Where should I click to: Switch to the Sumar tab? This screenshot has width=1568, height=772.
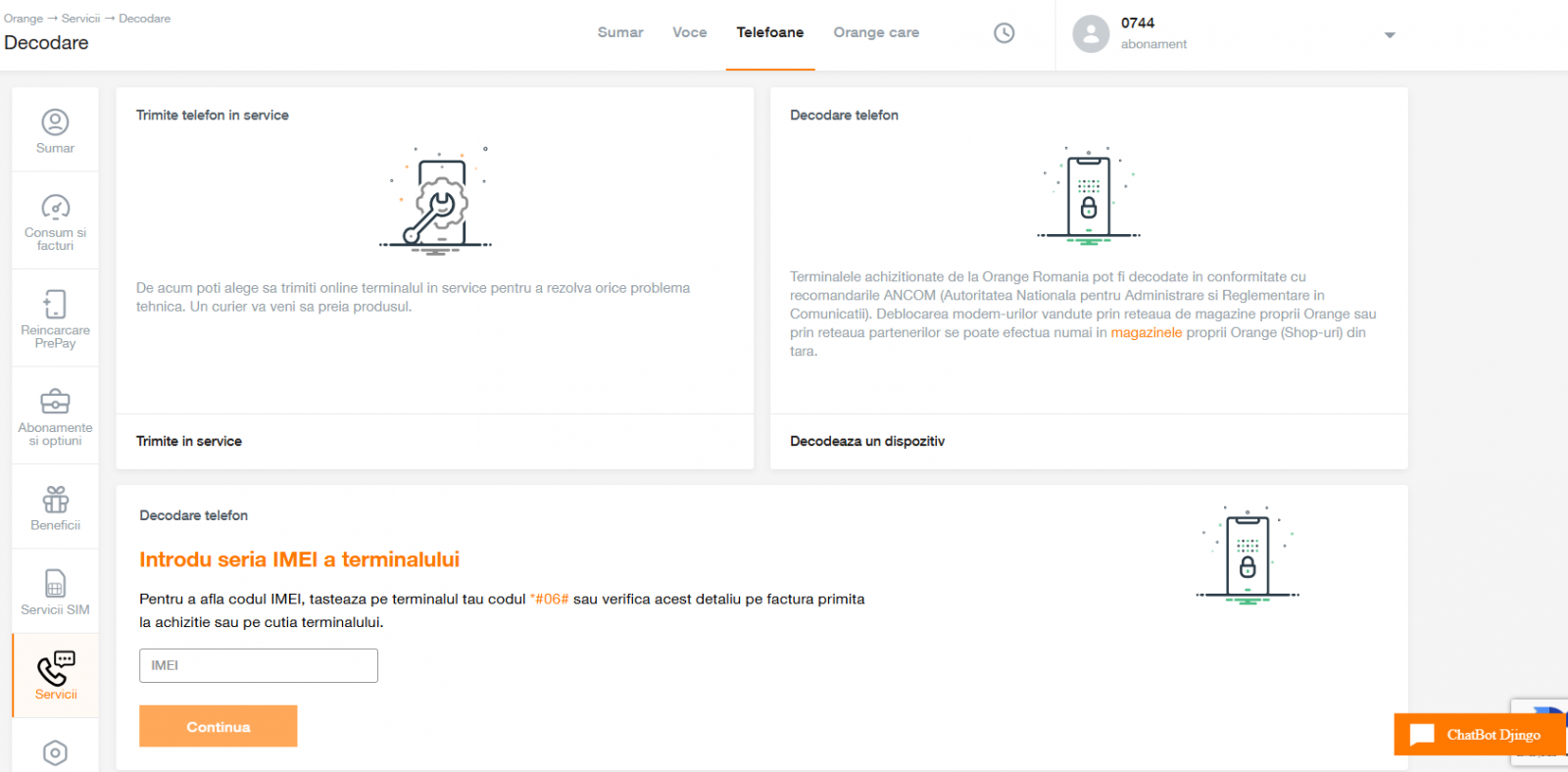tap(620, 32)
